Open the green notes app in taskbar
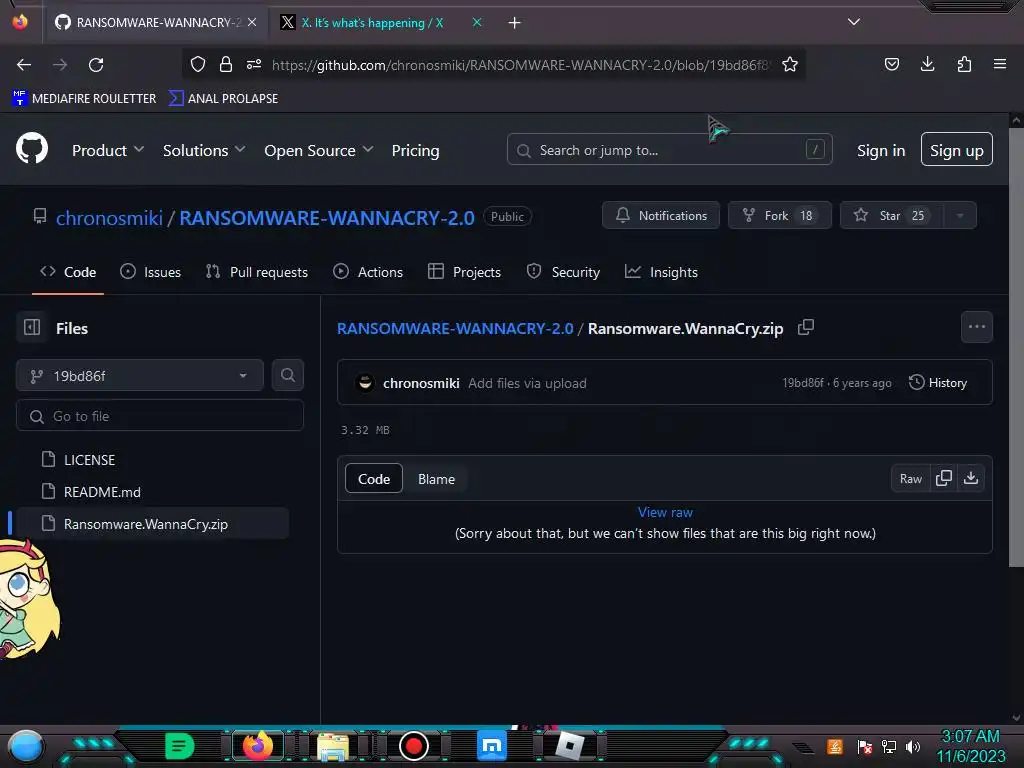The image size is (1024, 768). pyautogui.click(x=180, y=746)
